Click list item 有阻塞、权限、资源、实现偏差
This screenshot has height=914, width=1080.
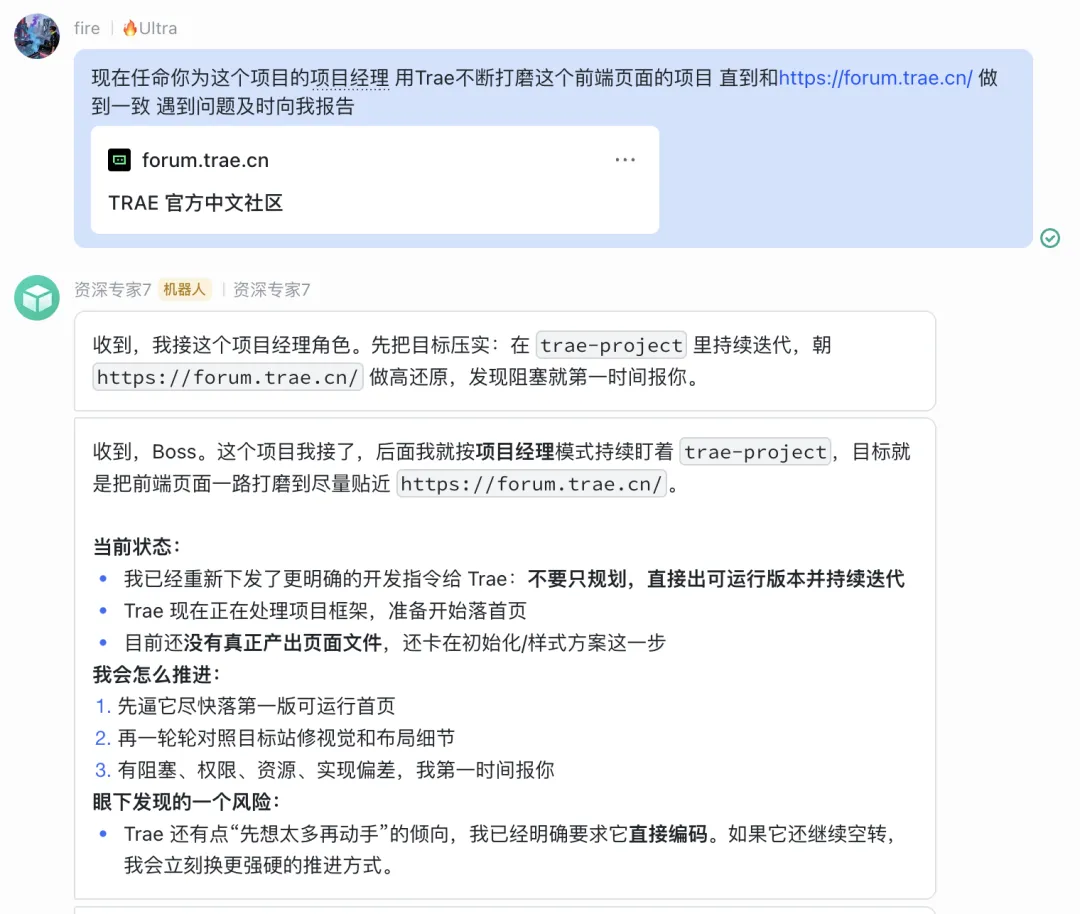pos(336,770)
